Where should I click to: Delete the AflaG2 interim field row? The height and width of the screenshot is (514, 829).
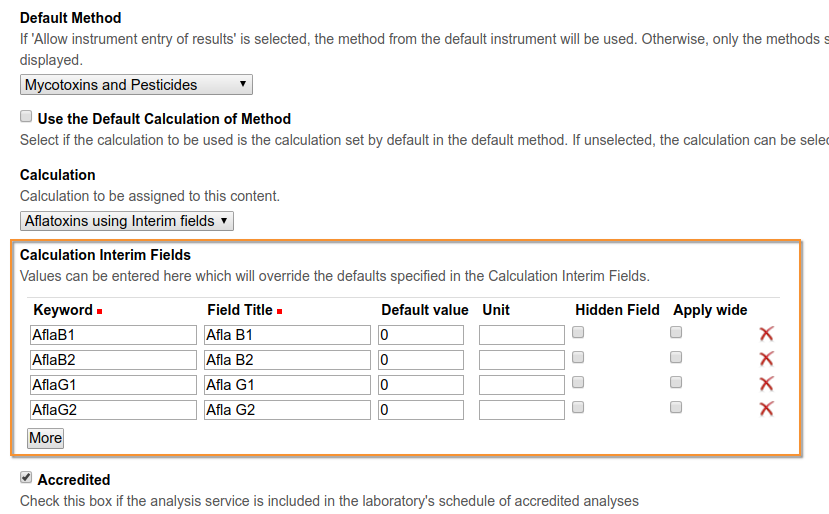click(x=766, y=409)
